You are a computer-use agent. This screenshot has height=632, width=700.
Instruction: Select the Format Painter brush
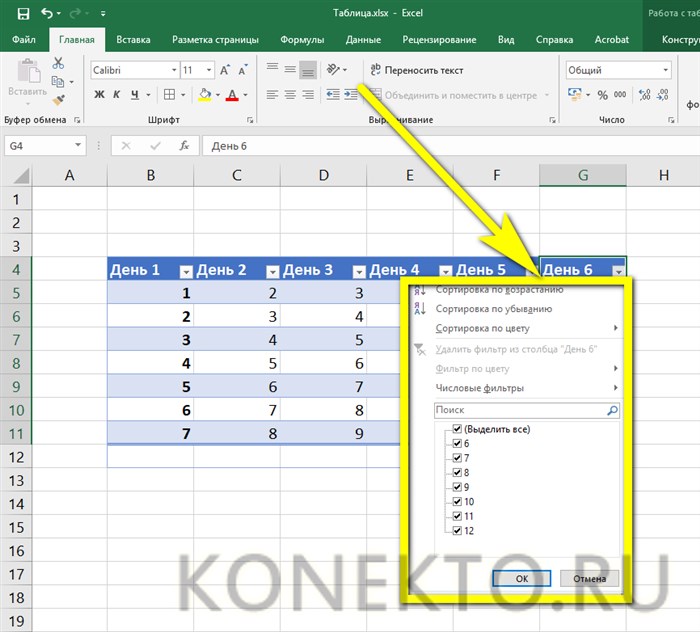click(58, 100)
